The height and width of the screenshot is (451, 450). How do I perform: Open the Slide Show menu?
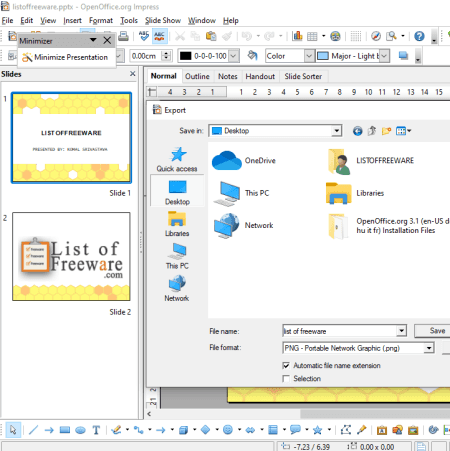[x=163, y=21]
